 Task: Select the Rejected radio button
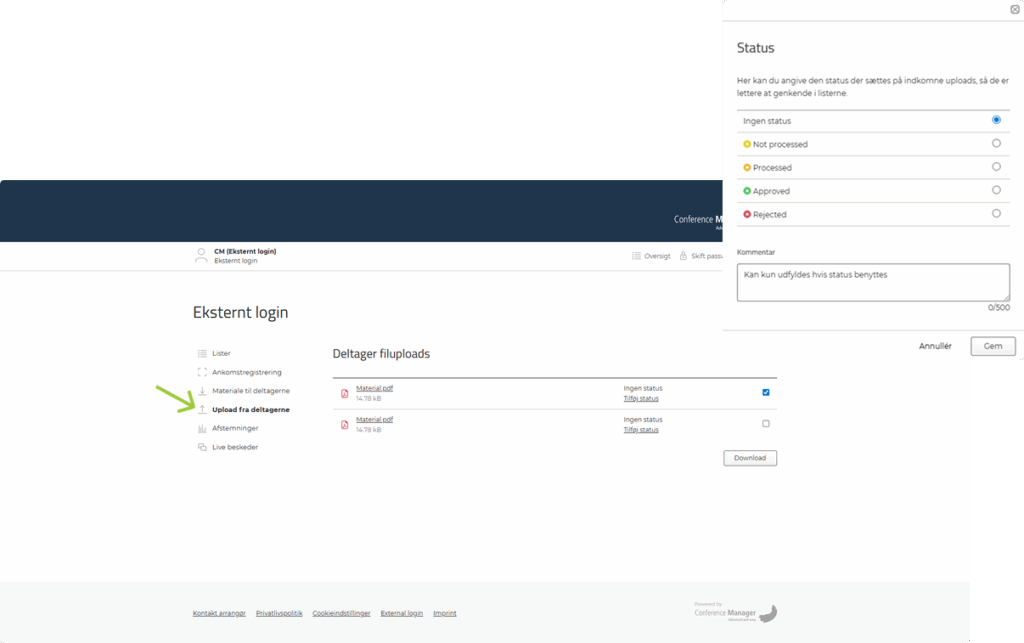point(996,213)
